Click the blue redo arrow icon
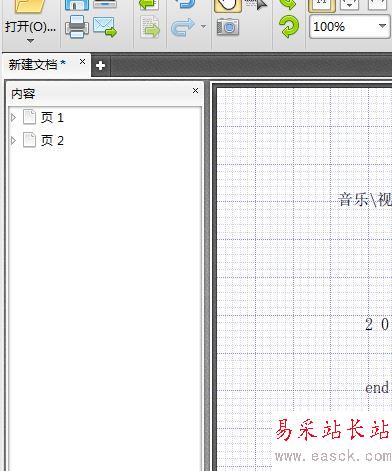 click(183, 27)
